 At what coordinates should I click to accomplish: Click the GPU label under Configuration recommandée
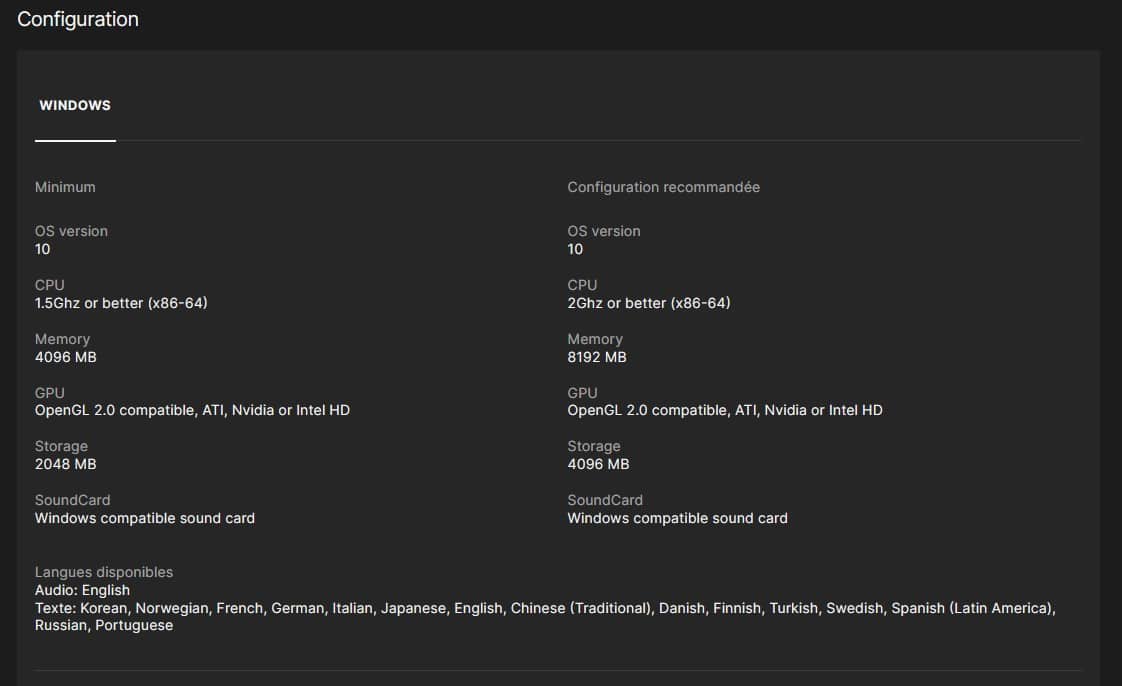click(582, 393)
